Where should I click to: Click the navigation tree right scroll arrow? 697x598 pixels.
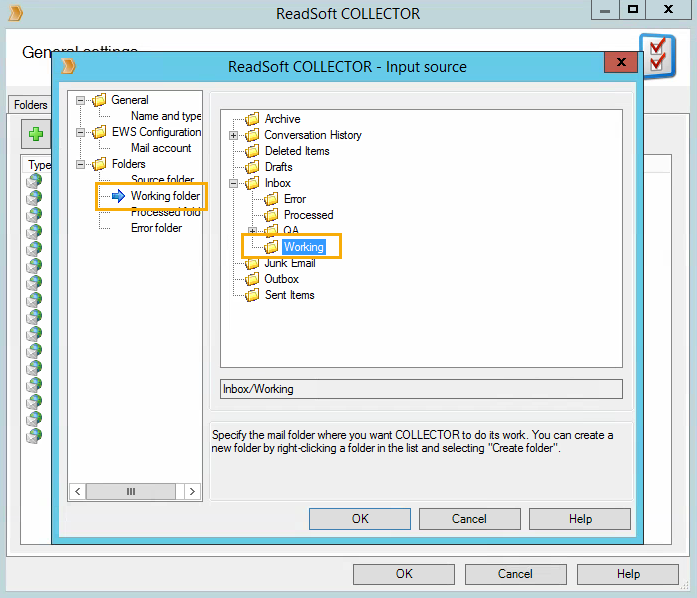click(192, 491)
